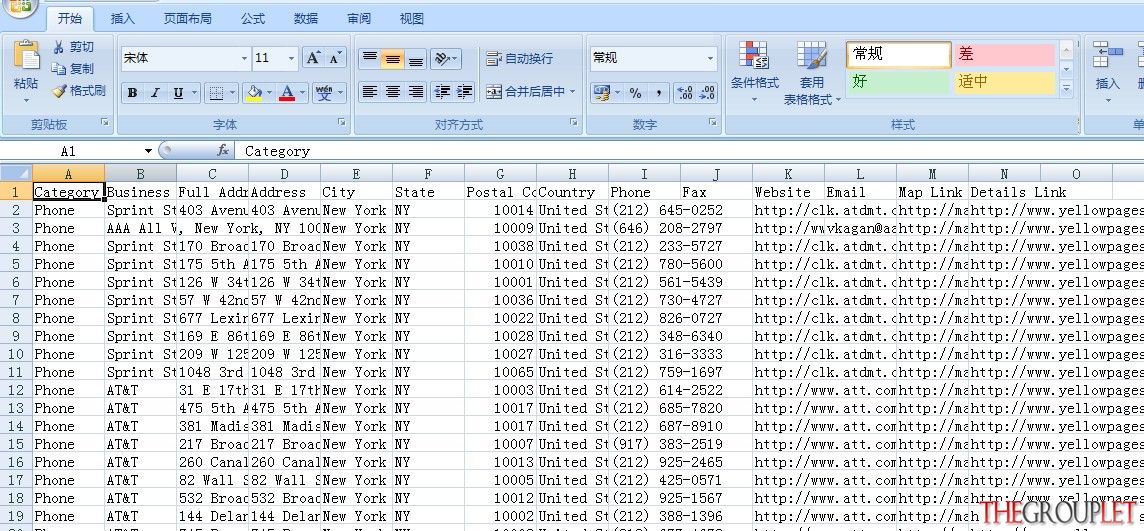Click the Office button logo

(x=20, y=7)
